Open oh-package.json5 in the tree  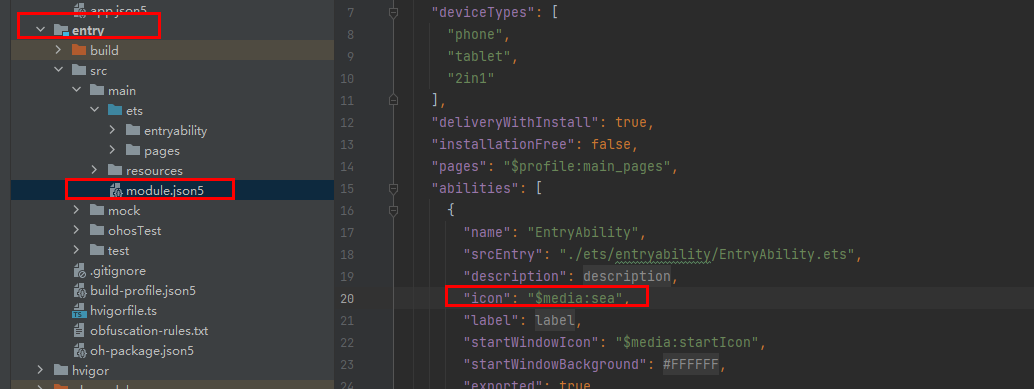click(142, 351)
